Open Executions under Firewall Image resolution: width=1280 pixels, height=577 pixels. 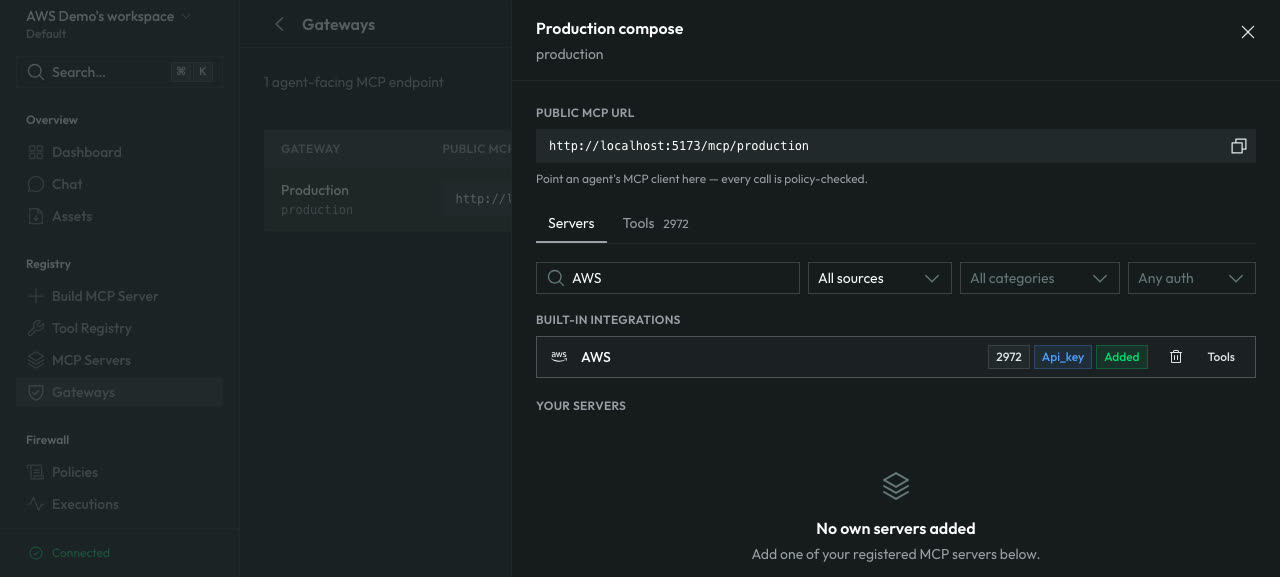(x=119, y=504)
